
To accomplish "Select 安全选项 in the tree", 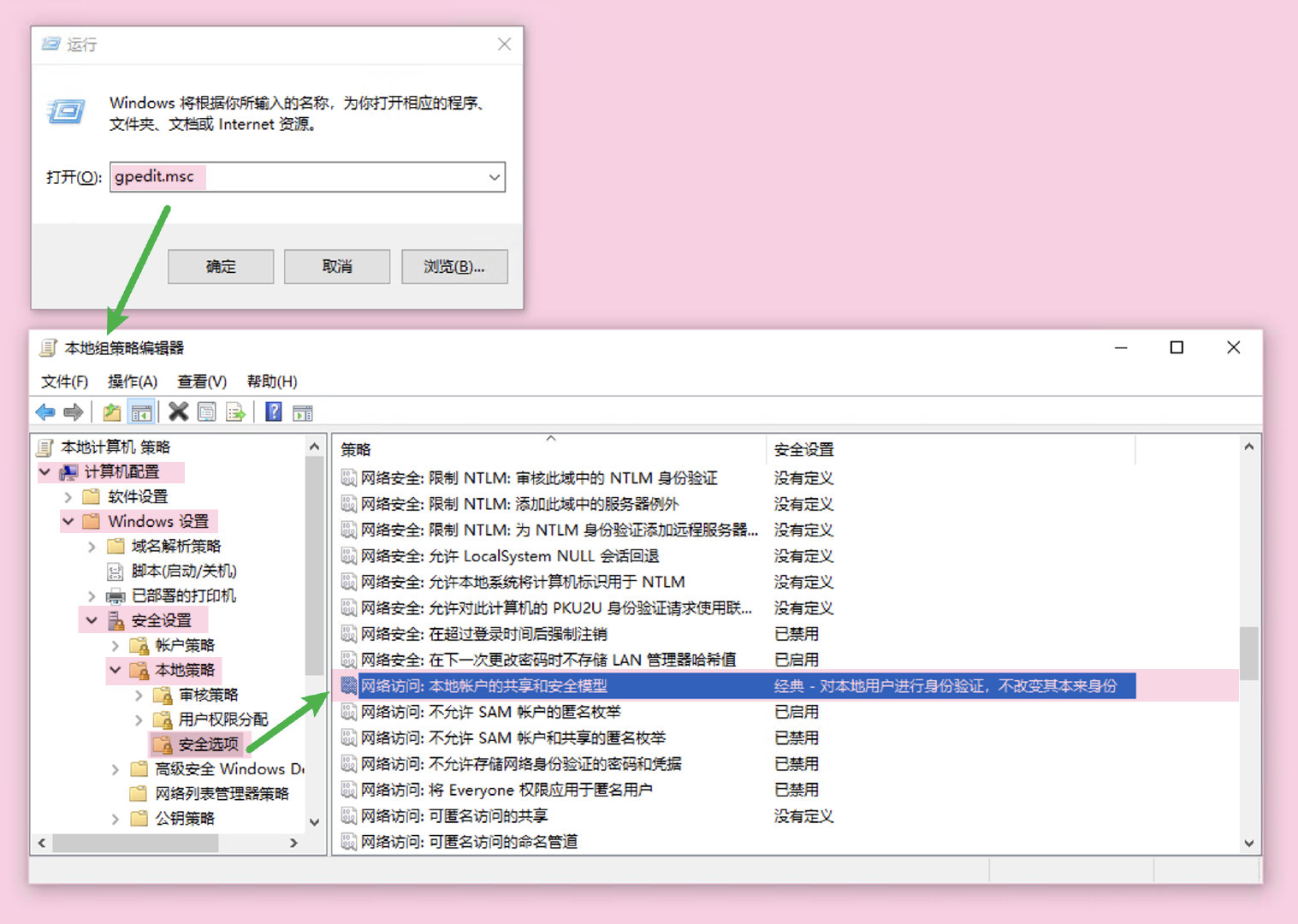I will (x=208, y=744).
